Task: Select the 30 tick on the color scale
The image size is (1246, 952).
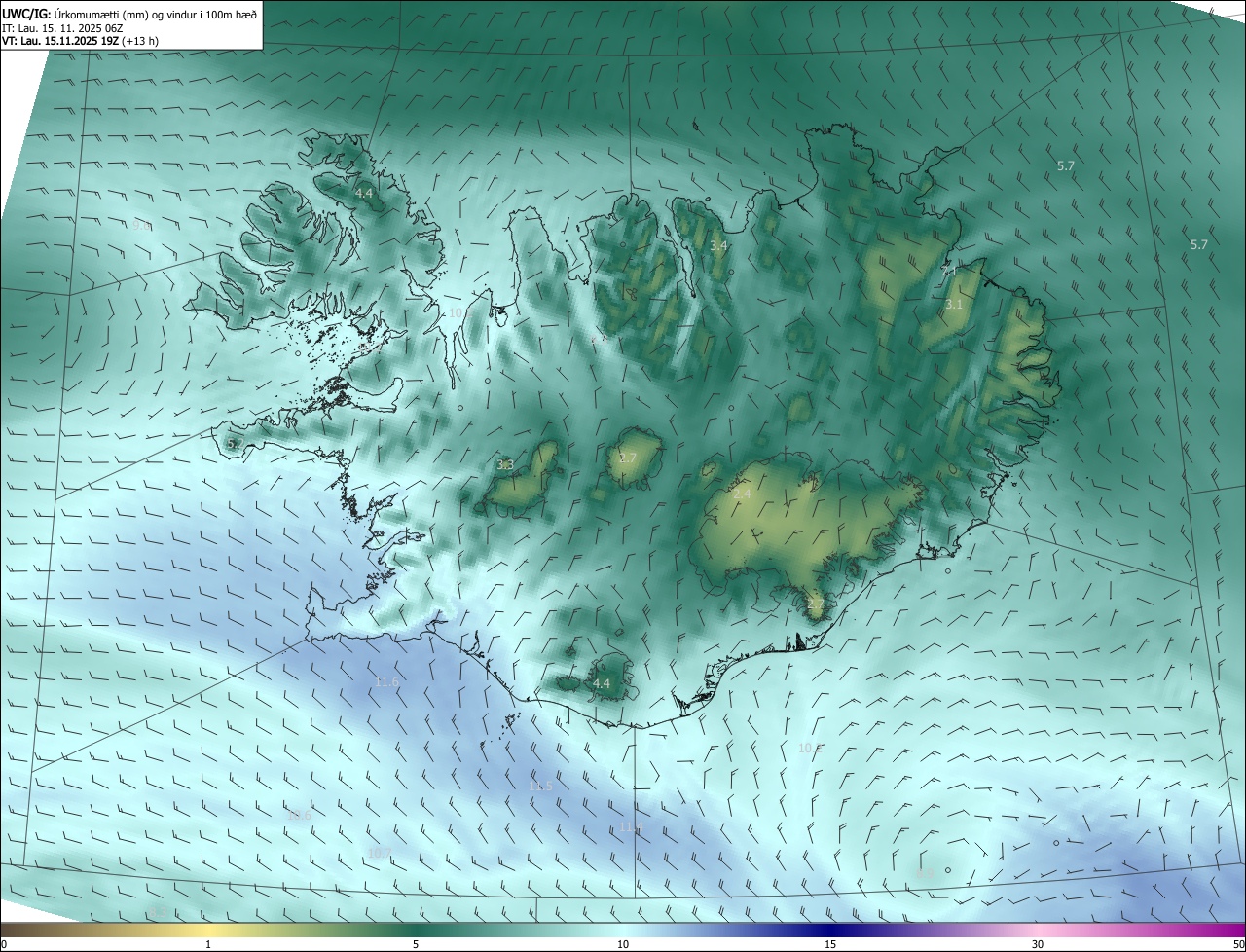Action: pos(1038,944)
